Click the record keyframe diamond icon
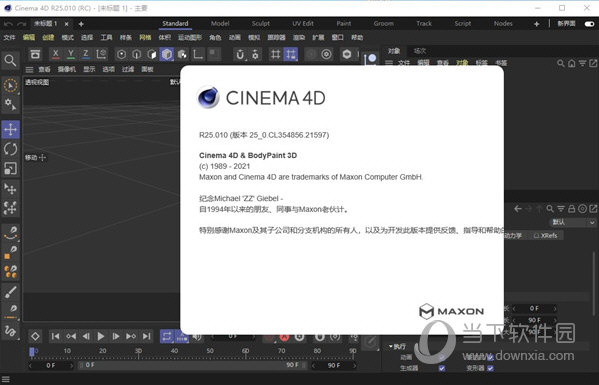599x385 pixels. coord(35,336)
